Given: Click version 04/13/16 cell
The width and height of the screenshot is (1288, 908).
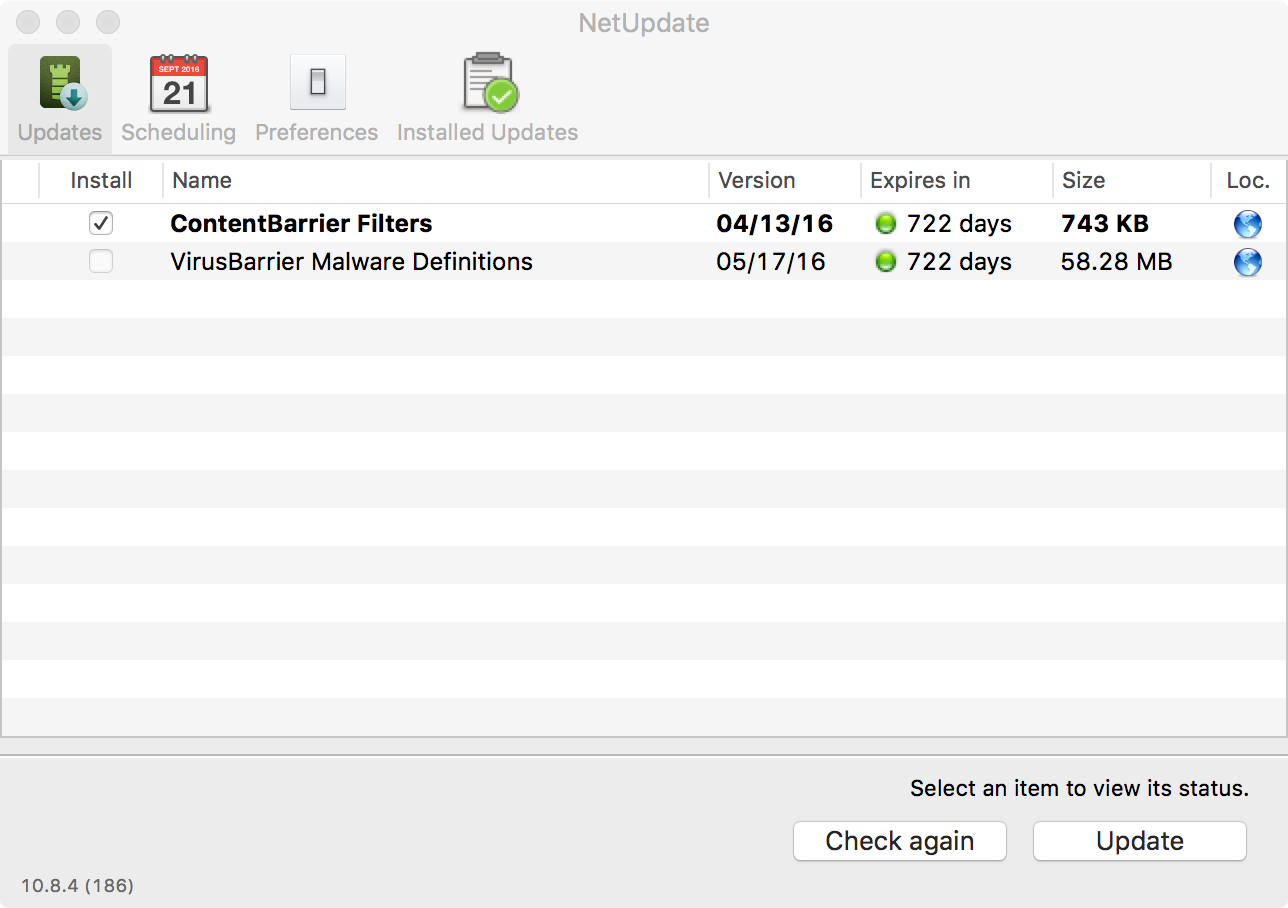Looking at the screenshot, I should [x=775, y=224].
